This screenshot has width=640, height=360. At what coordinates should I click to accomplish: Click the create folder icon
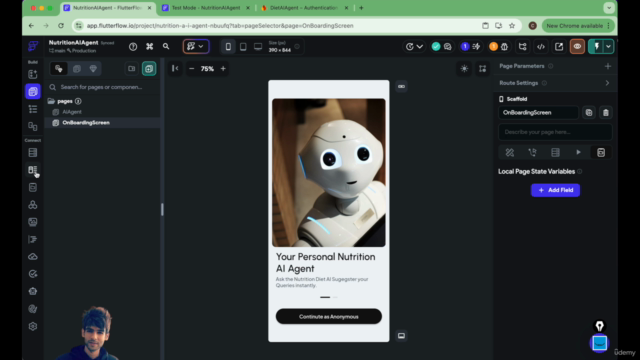(131, 69)
